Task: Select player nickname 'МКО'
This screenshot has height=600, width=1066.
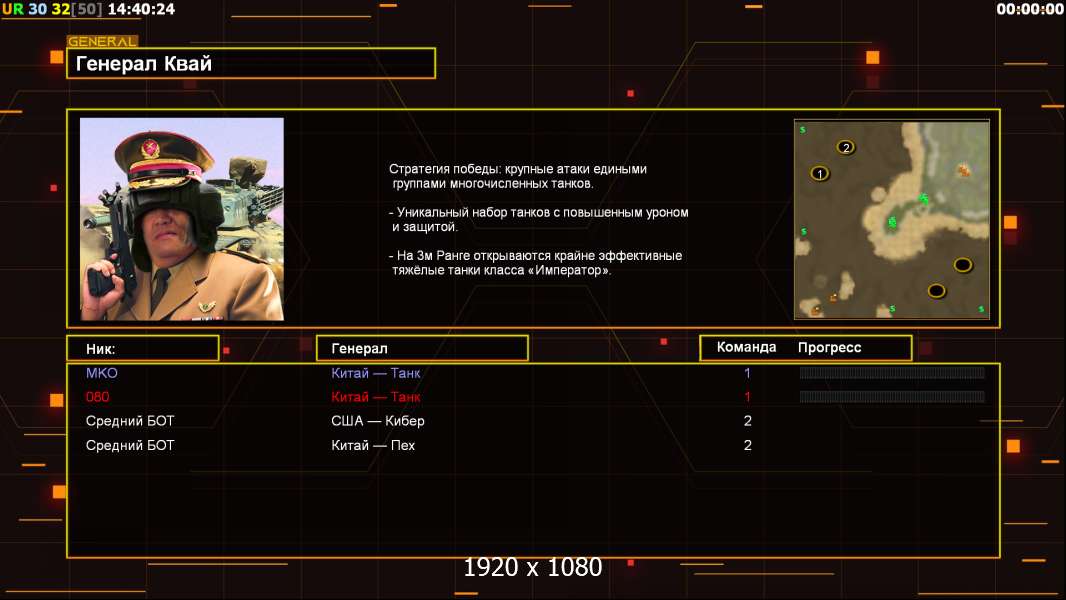Action: 101,373
